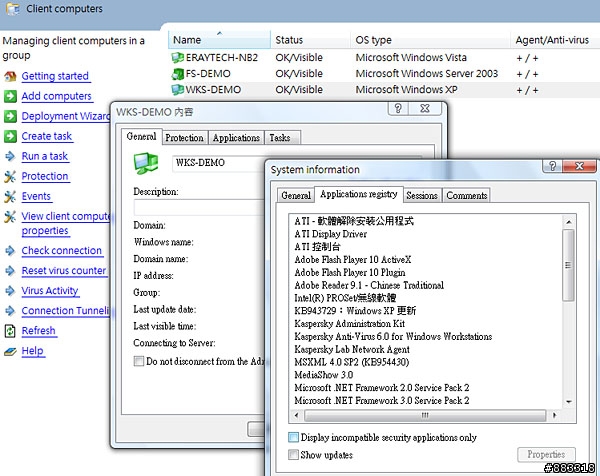Click the Events tools icon
Viewport: 600px width, 476px height.
pyautogui.click(x=10, y=196)
